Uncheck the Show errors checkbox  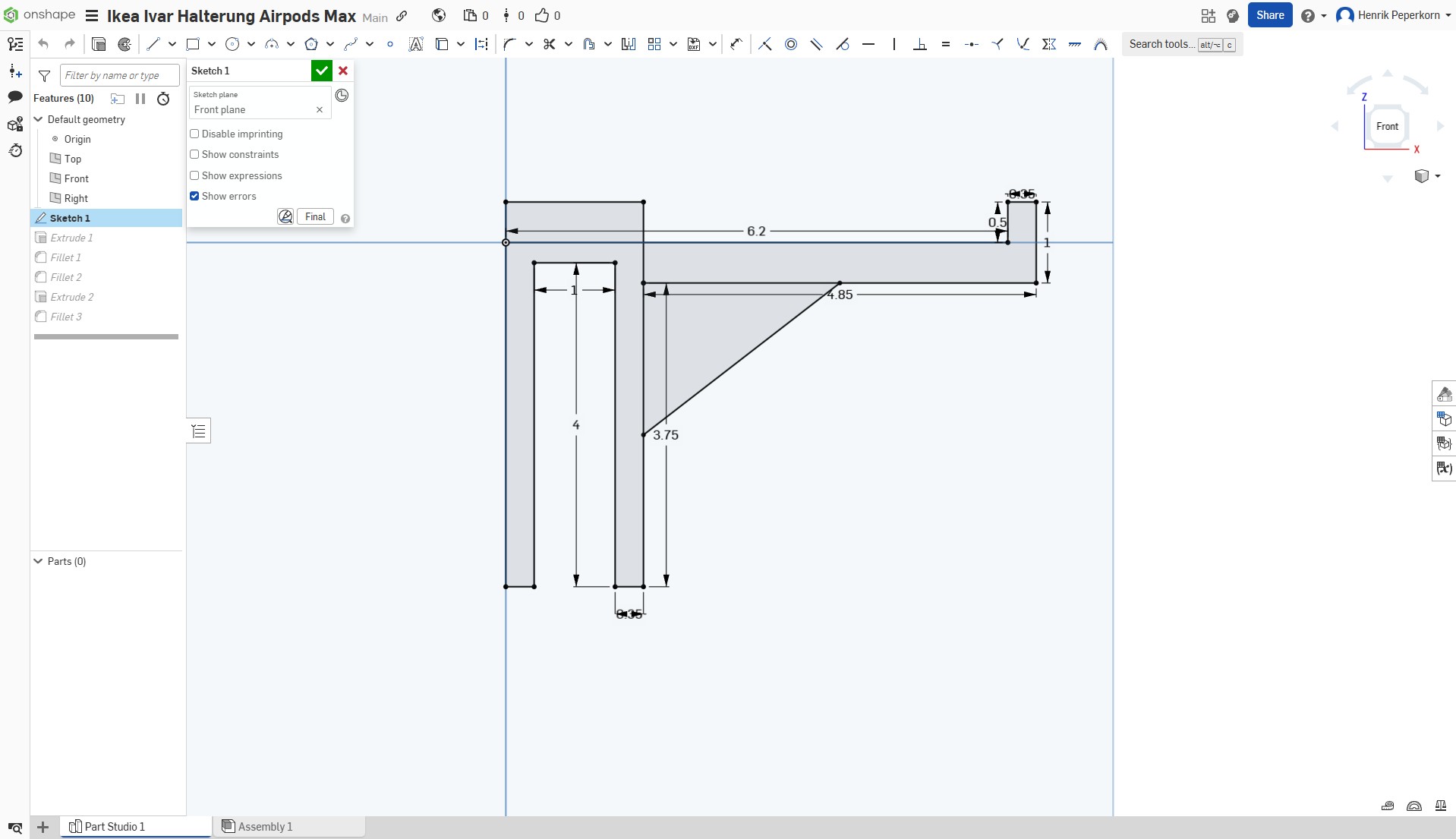click(x=195, y=196)
